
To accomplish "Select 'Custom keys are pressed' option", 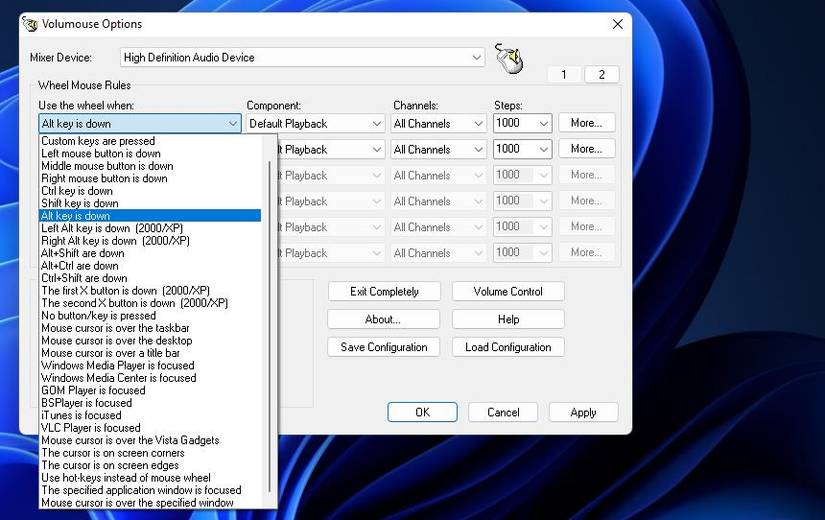I will (x=150, y=141).
